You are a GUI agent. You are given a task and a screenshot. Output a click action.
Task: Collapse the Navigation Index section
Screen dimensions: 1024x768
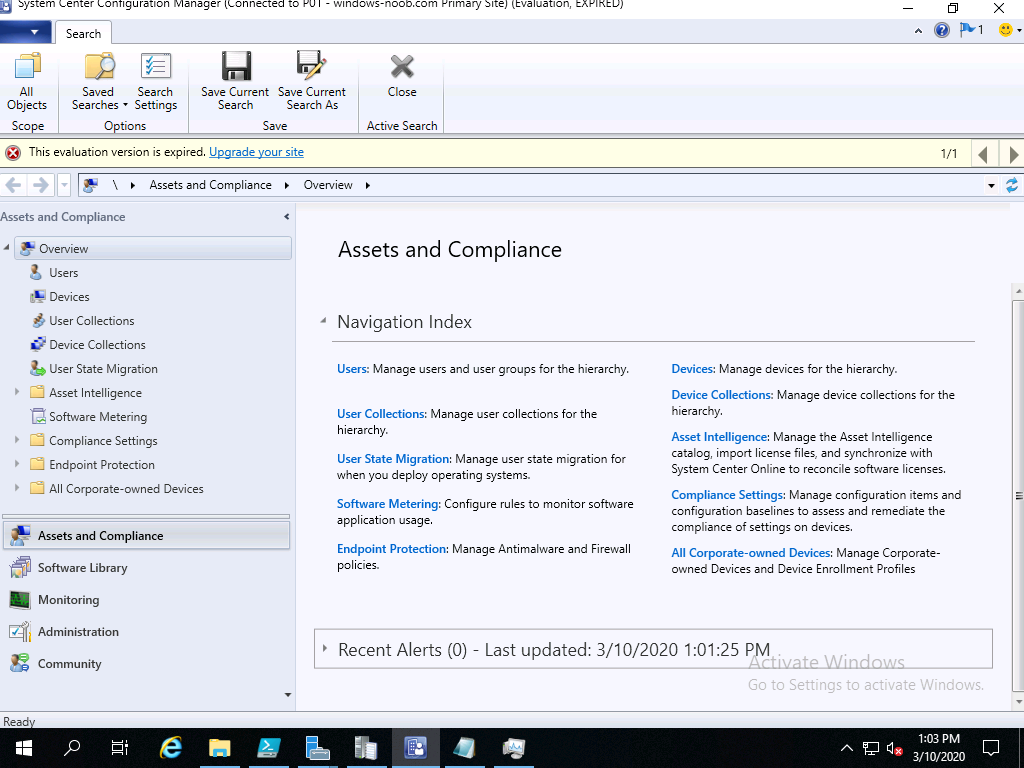tap(323, 321)
